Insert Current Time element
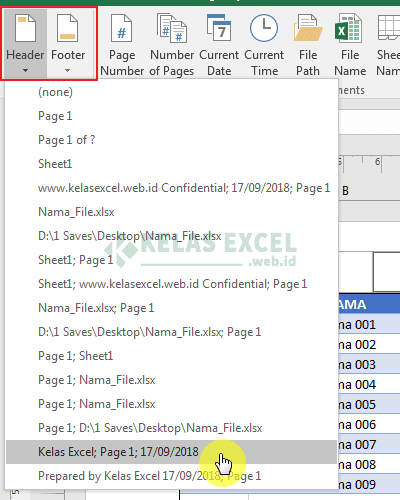This screenshot has height=500, width=400. (x=264, y=45)
